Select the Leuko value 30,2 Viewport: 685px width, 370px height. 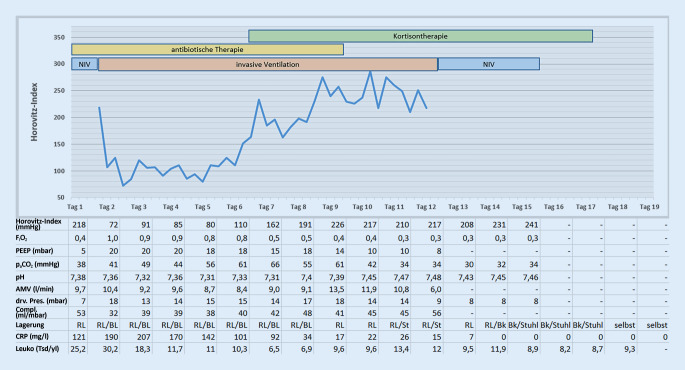110,349
